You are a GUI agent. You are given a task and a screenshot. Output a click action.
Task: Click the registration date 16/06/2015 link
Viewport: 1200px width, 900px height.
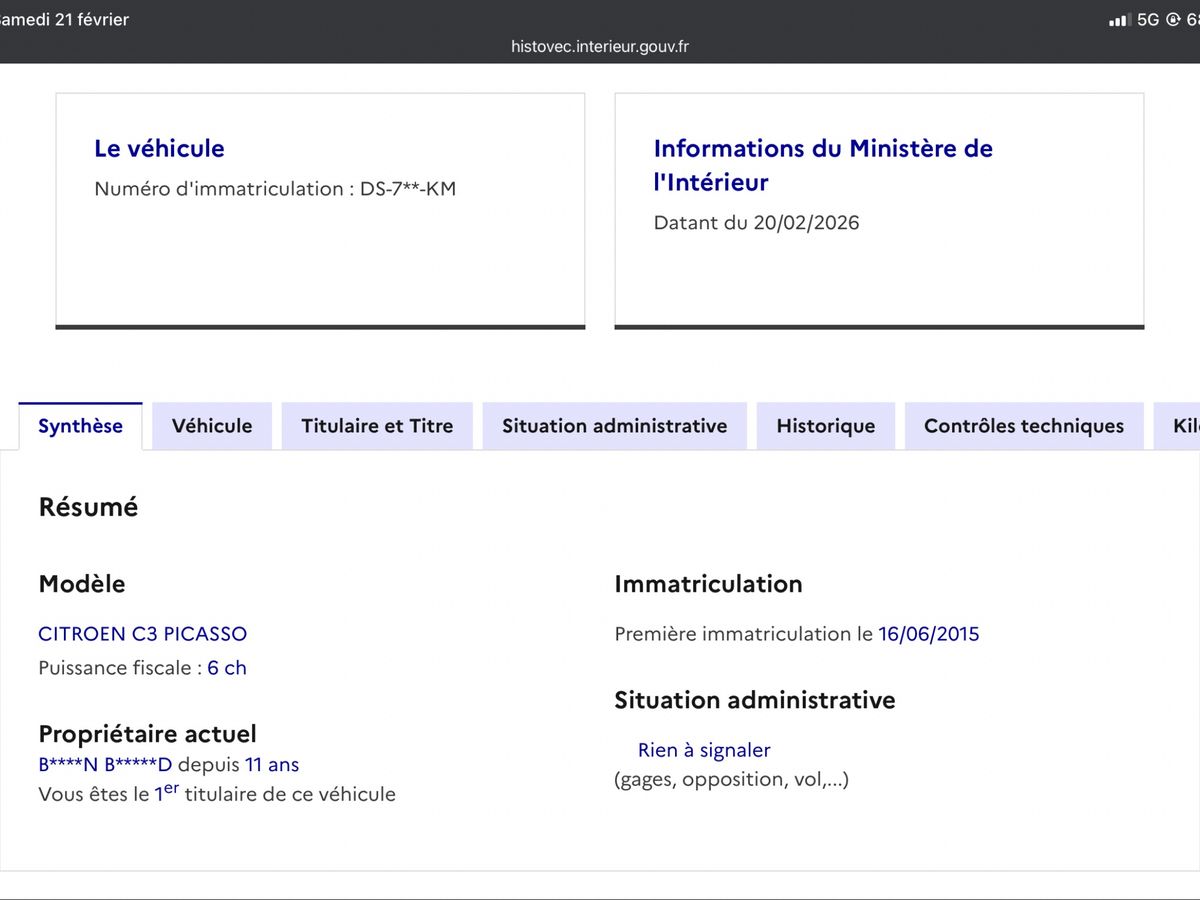tap(929, 633)
